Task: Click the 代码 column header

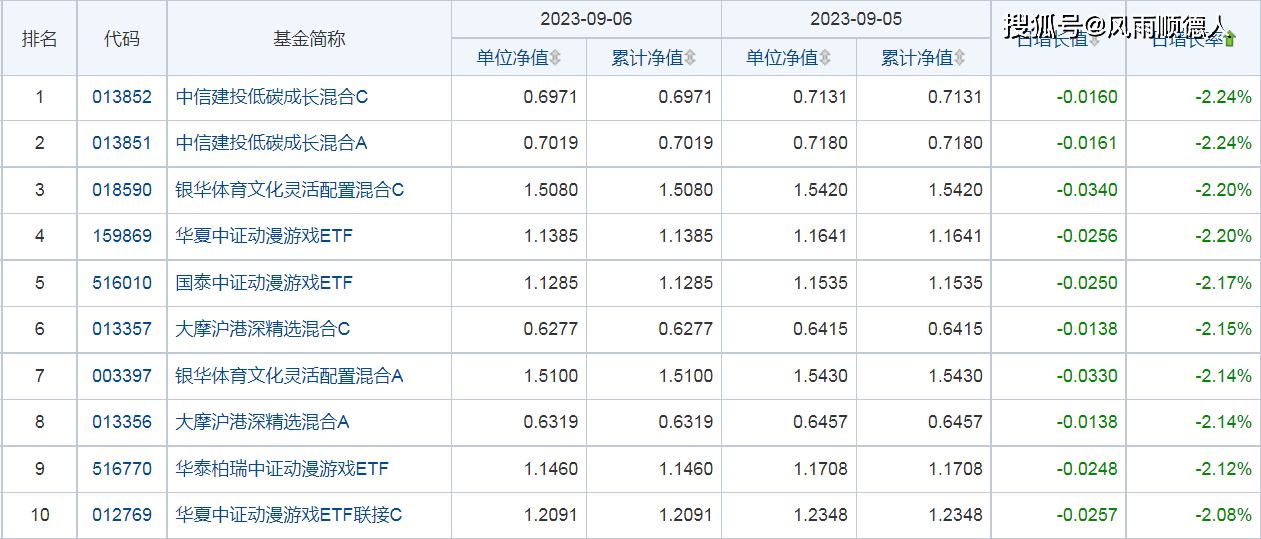Action: 122,39
